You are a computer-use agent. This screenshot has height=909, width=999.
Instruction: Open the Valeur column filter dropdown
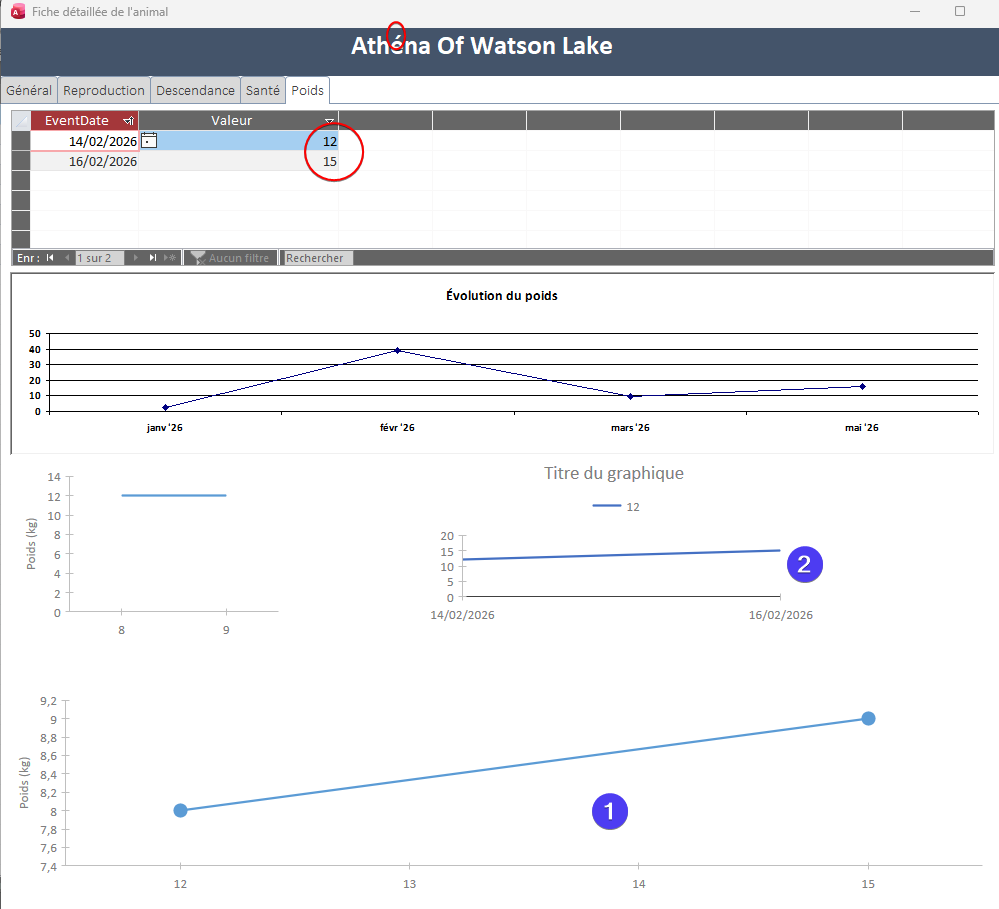point(329,120)
